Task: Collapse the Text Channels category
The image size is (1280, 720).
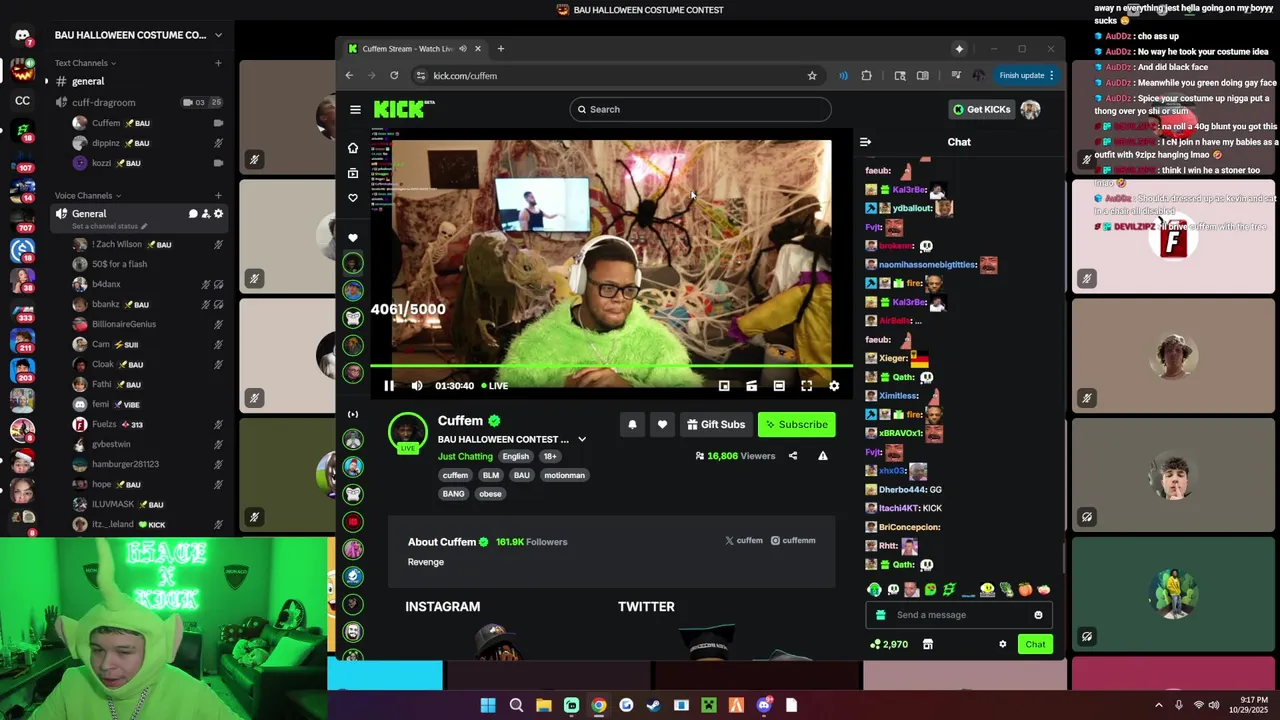Action: pos(85,63)
